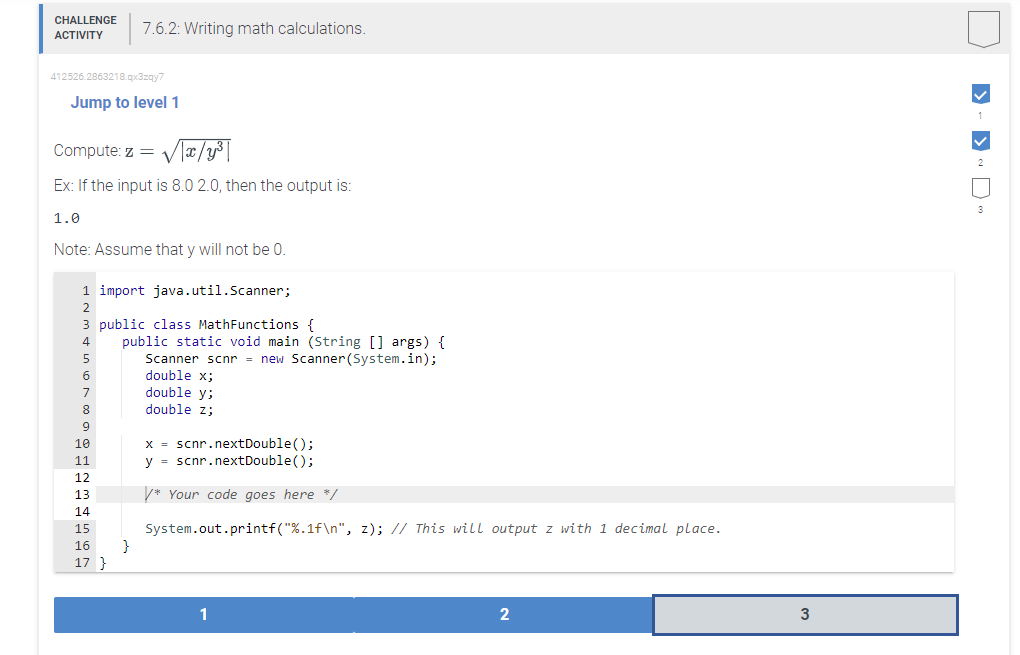Click the empty level 3 progress shield

click(980, 188)
